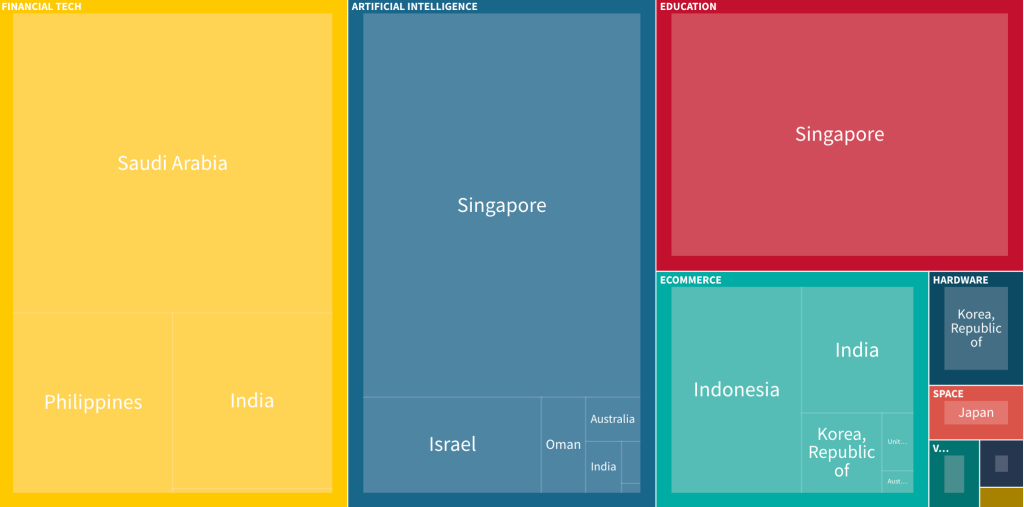
Task: Select Korea, Republic of block in Hardware
Action: pyautogui.click(x=976, y=328)
